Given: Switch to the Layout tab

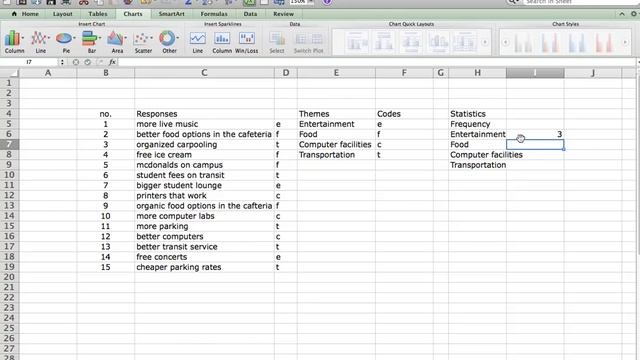Looking at the screenshot, I should pos(62,13).
